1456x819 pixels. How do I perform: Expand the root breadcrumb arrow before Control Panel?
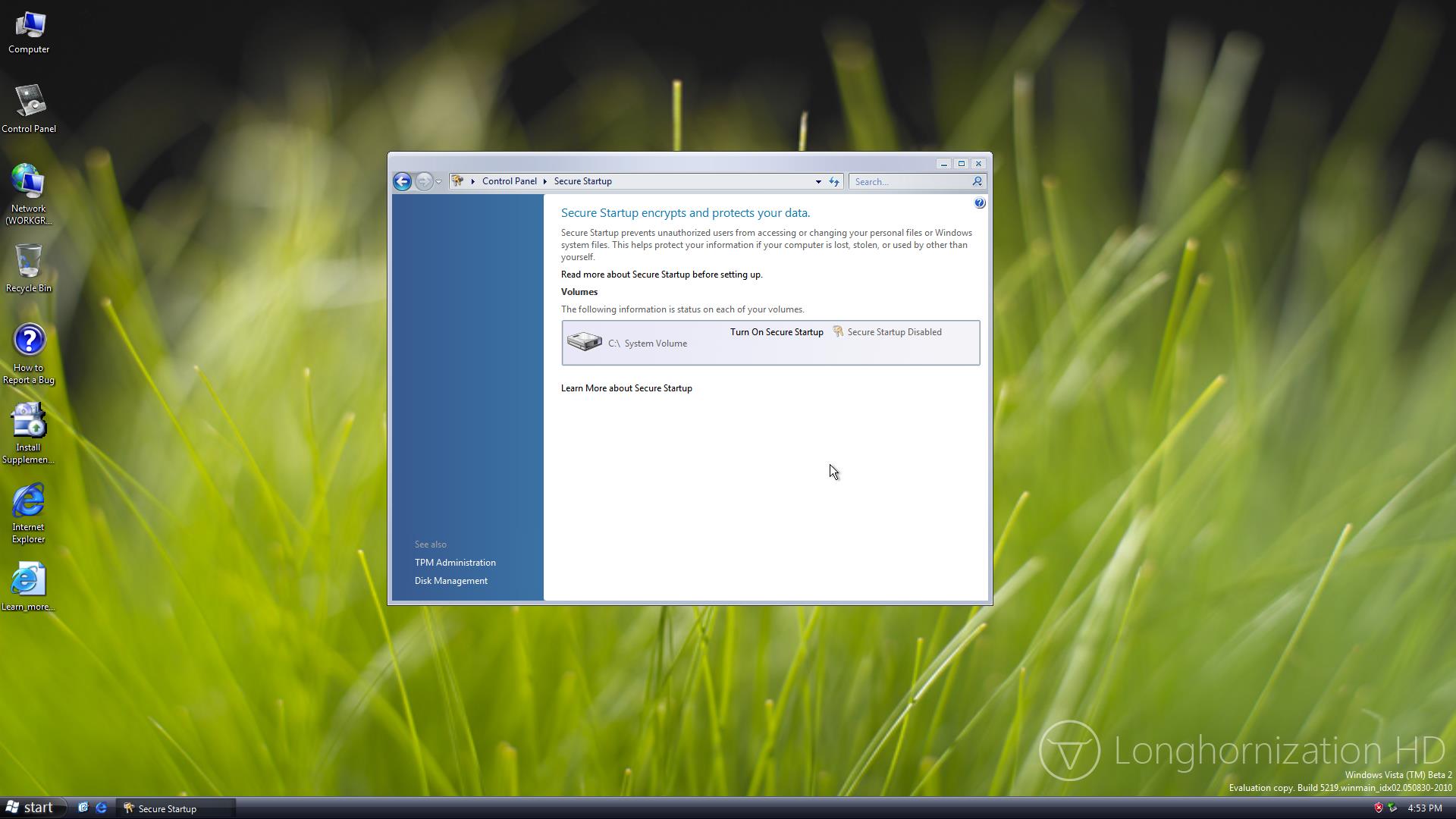472,181
